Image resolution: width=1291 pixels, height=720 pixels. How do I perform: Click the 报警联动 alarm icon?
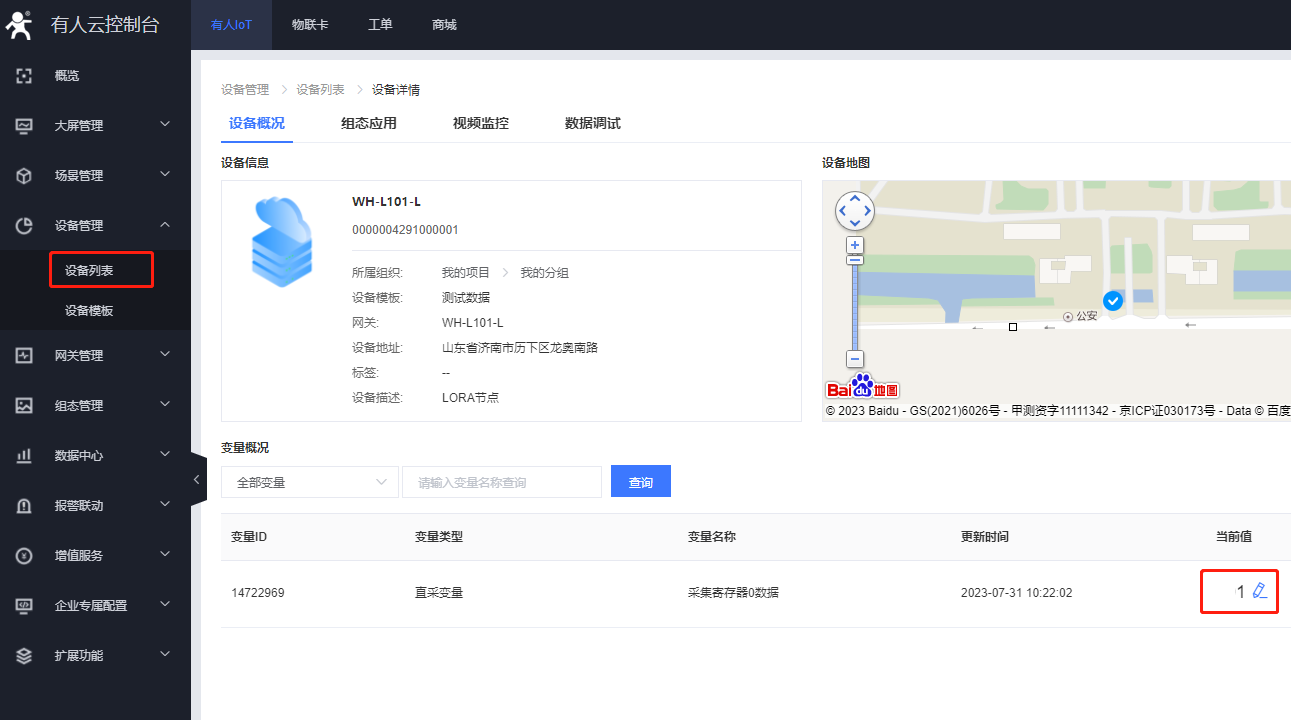click(25, 505)
